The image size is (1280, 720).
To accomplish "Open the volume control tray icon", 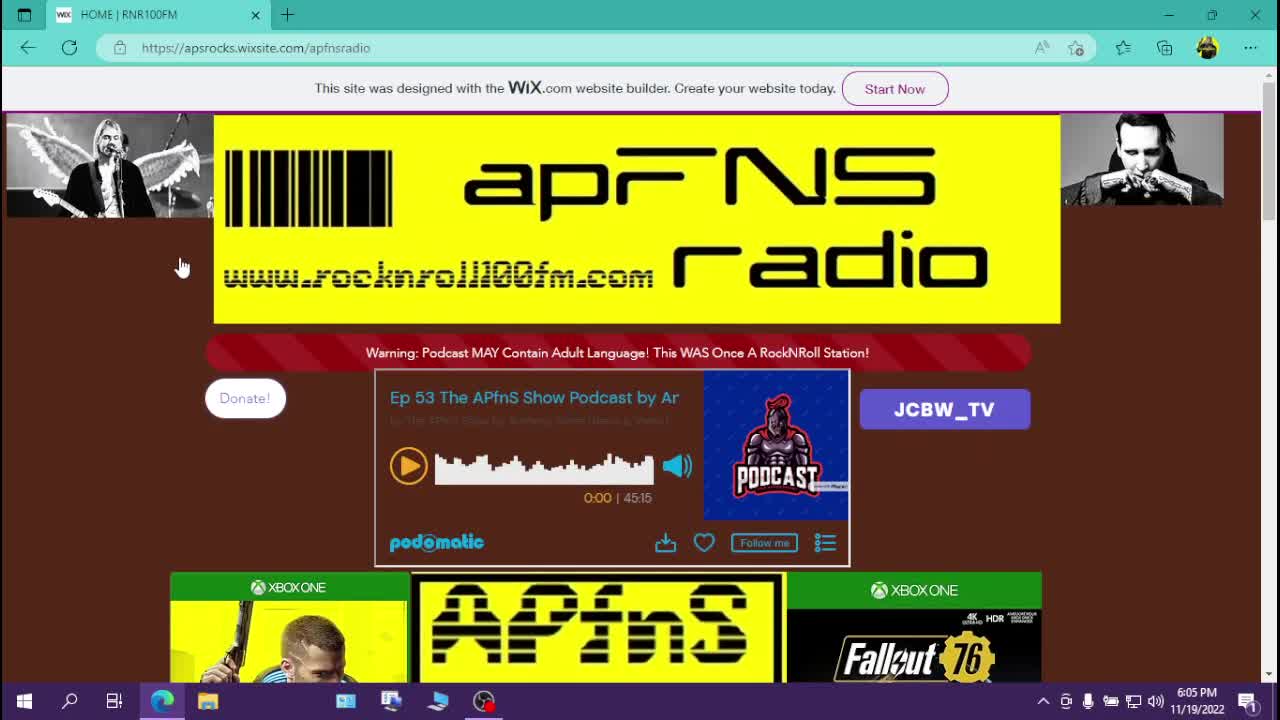I will (1156, 701).
